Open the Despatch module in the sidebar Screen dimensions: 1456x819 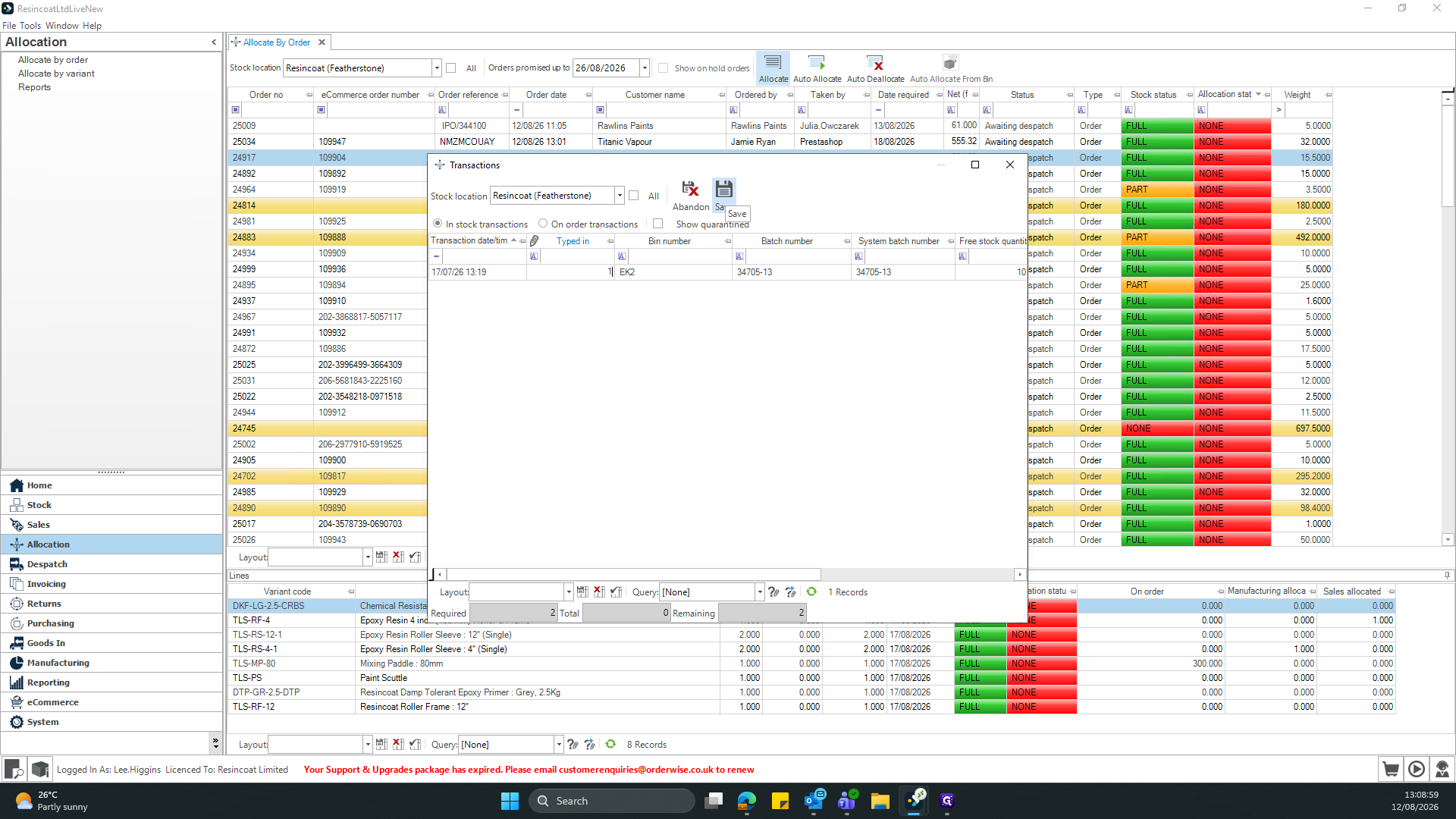[112, 564]
